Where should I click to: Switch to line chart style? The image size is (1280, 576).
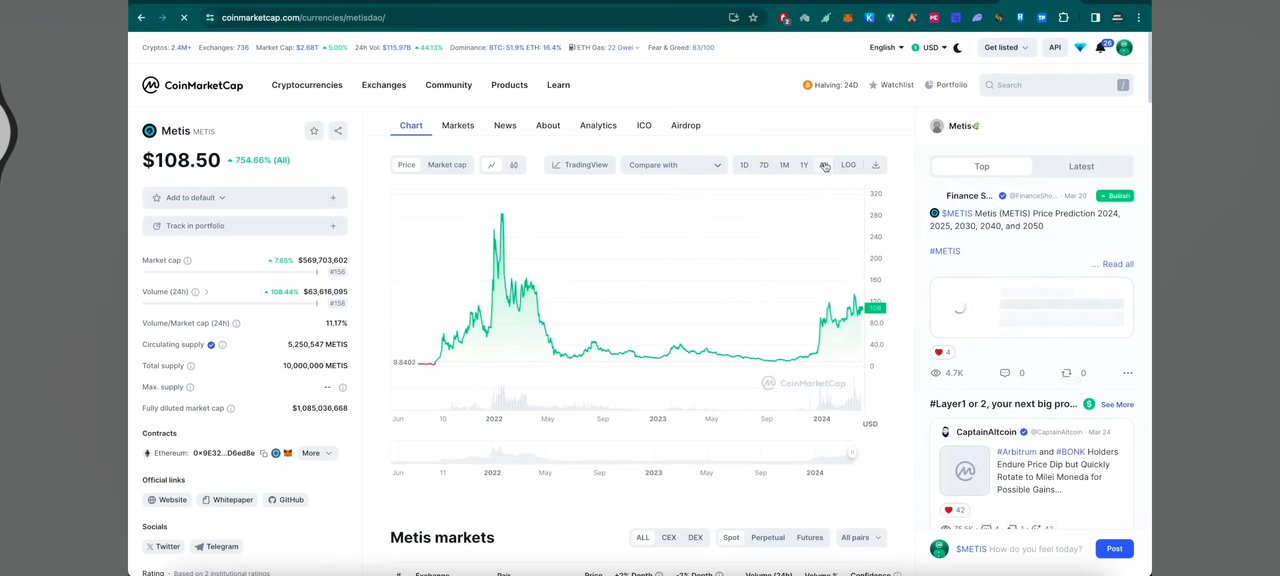click(491, 165)
